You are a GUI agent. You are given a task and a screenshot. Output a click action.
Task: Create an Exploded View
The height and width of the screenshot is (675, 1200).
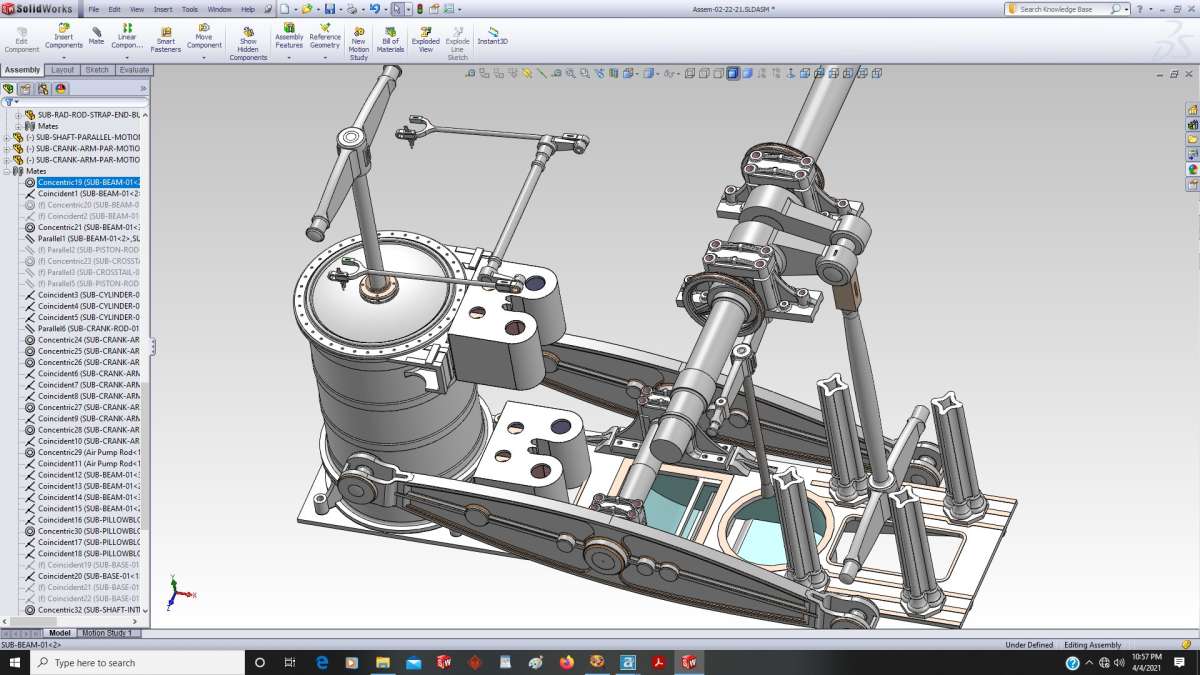coord(426,40)
